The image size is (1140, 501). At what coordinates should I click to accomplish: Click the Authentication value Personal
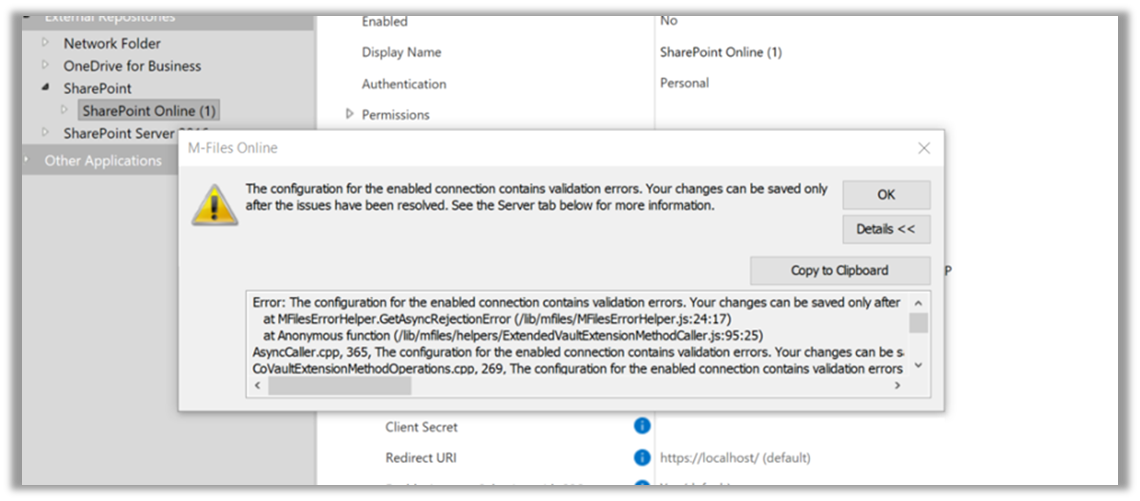pos(684,83)
